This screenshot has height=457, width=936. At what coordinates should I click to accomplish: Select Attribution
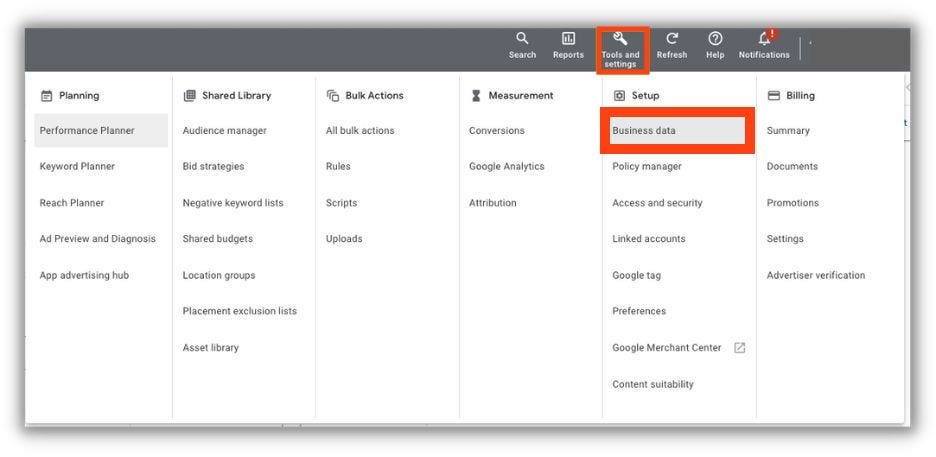(x=492, y=203)
